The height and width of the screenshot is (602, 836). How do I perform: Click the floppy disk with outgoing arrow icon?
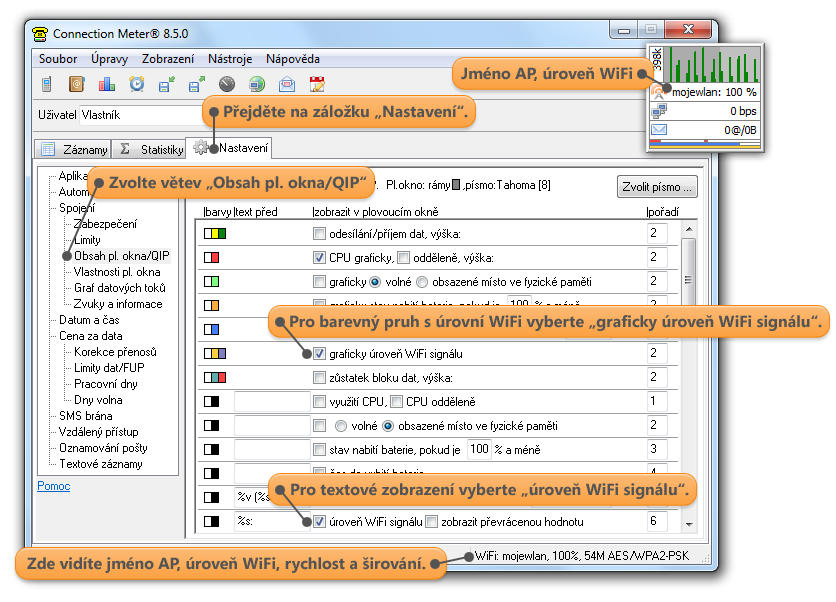click(197, 84)
